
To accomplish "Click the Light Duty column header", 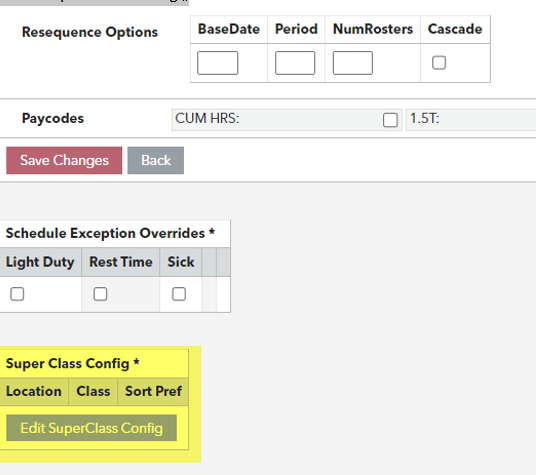I will coord(40,262).
